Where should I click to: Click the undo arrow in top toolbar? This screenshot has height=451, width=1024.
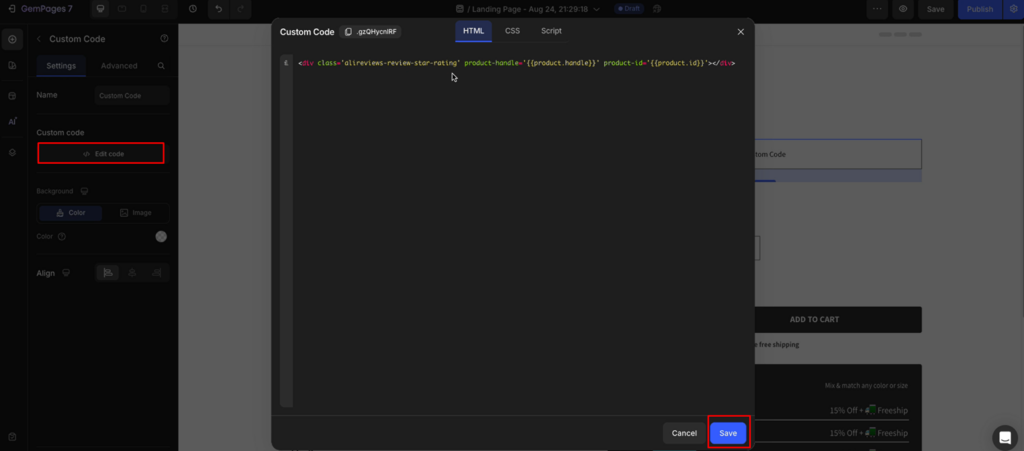pyautogui.click(x=218, y=9)
